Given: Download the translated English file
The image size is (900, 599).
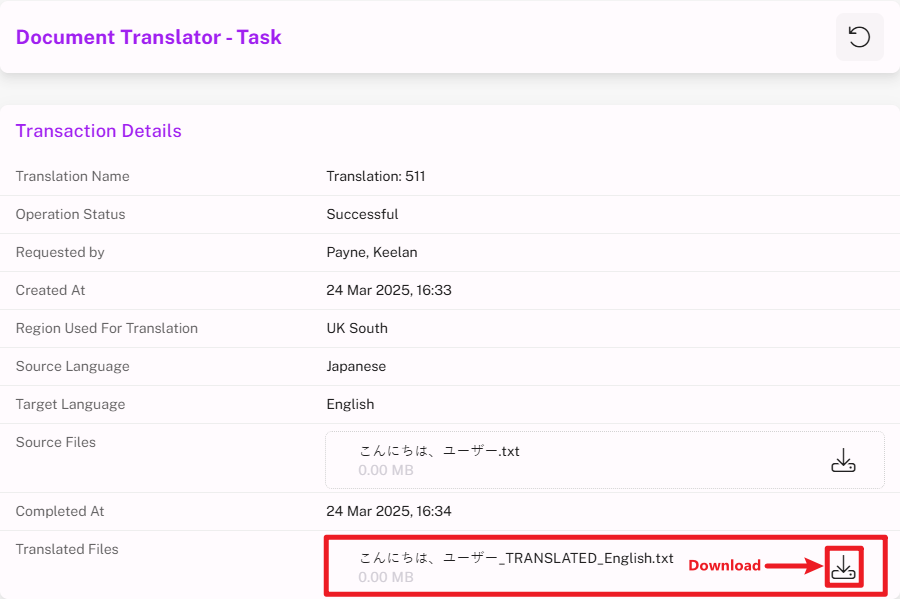Looking at the screenshot, I should 843,567.
